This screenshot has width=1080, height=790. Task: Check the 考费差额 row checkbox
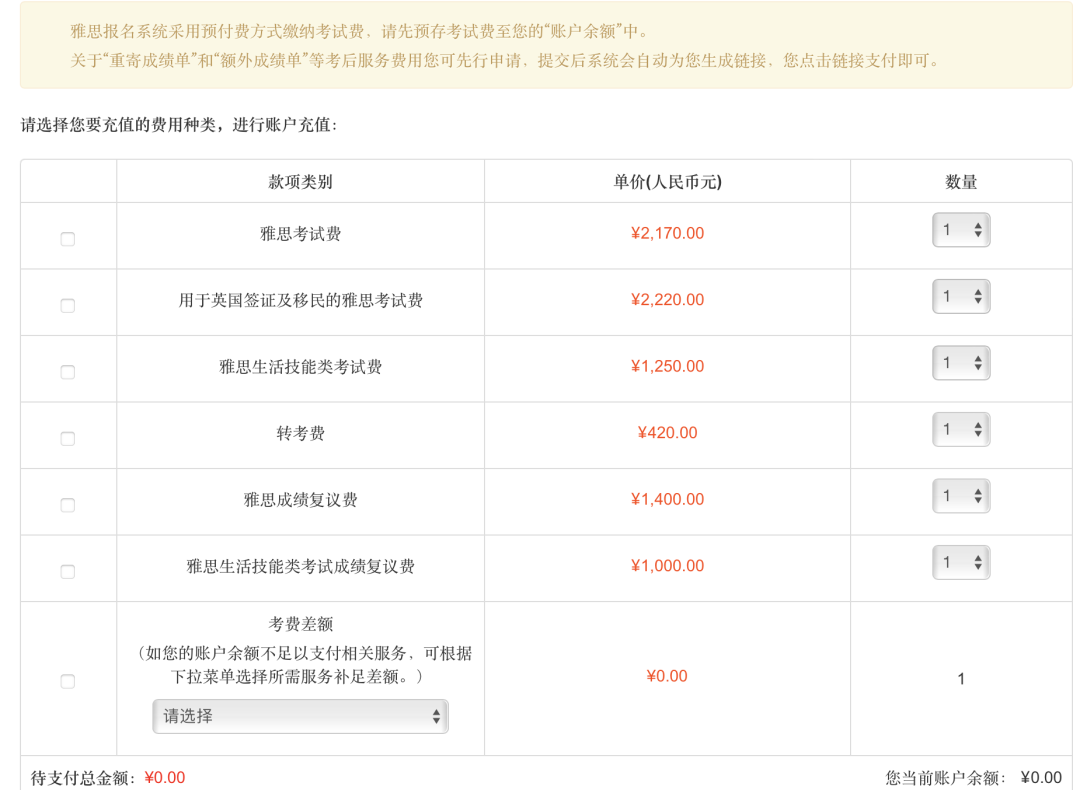click(68, 681)
